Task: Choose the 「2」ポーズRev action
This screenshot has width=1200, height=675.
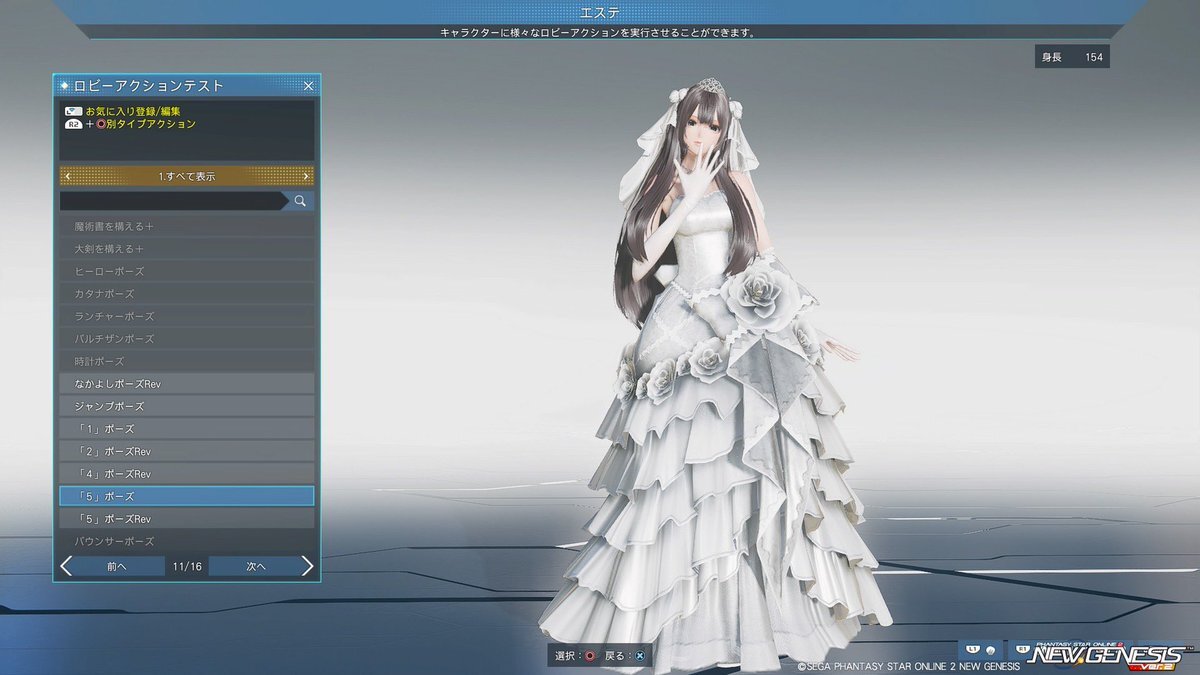Action: (187, 451)
